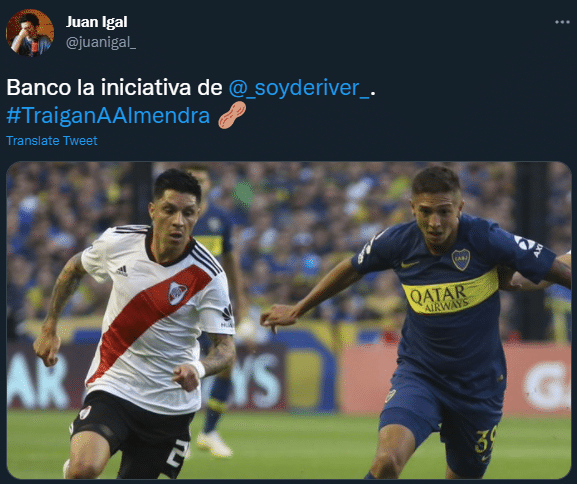
Task: Click the Nike swoosh on blue jersey
Action: click(409, 264)
